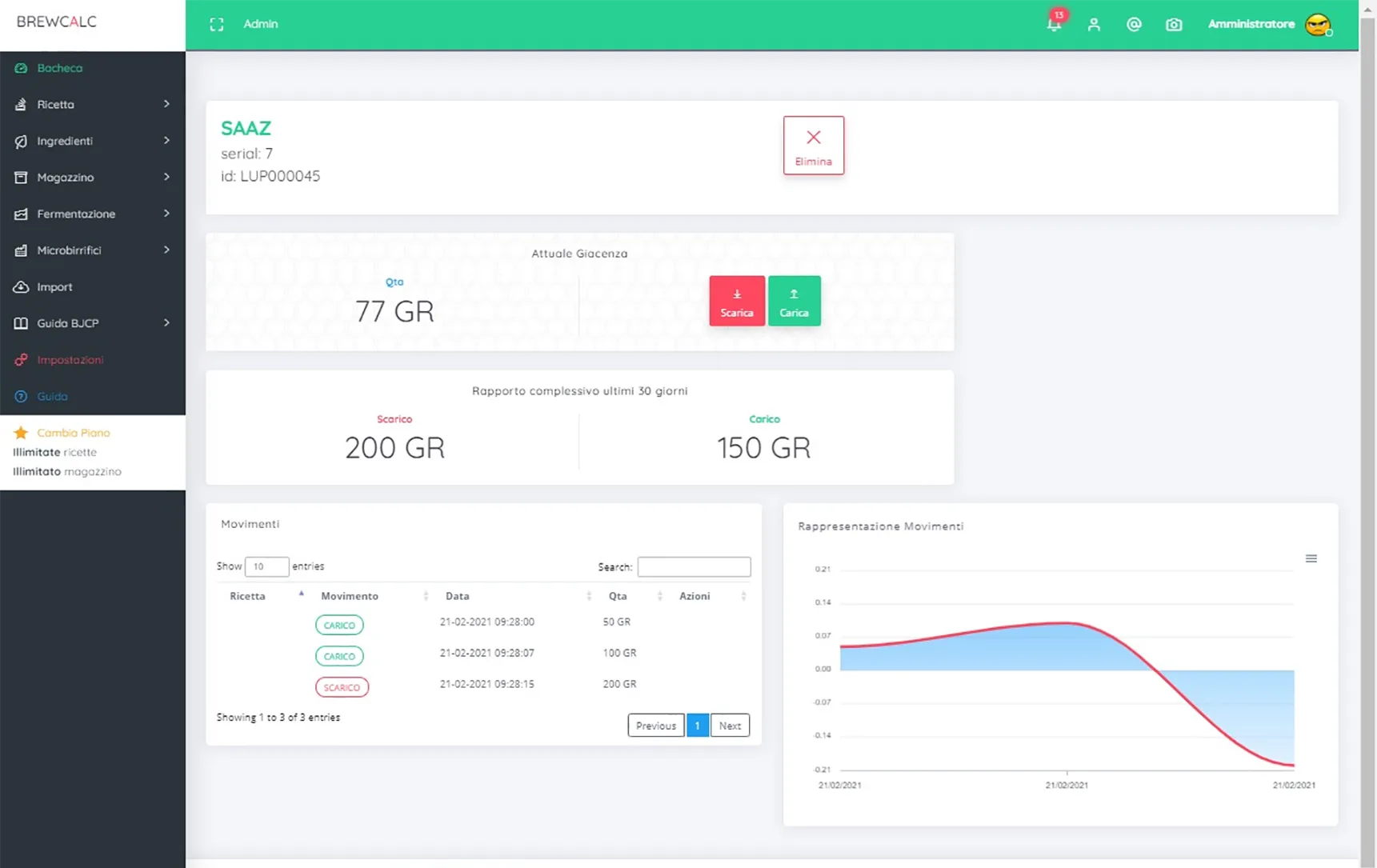Click the movements table Search field
The image size is (1377, 868).
694,567
